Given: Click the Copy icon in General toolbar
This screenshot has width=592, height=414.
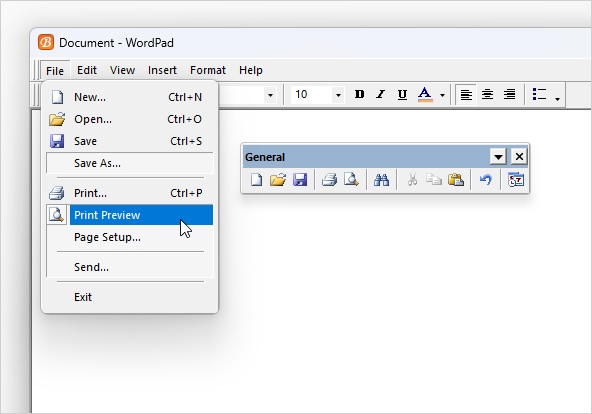Looking at the screenshot, I should click(434, 180).
